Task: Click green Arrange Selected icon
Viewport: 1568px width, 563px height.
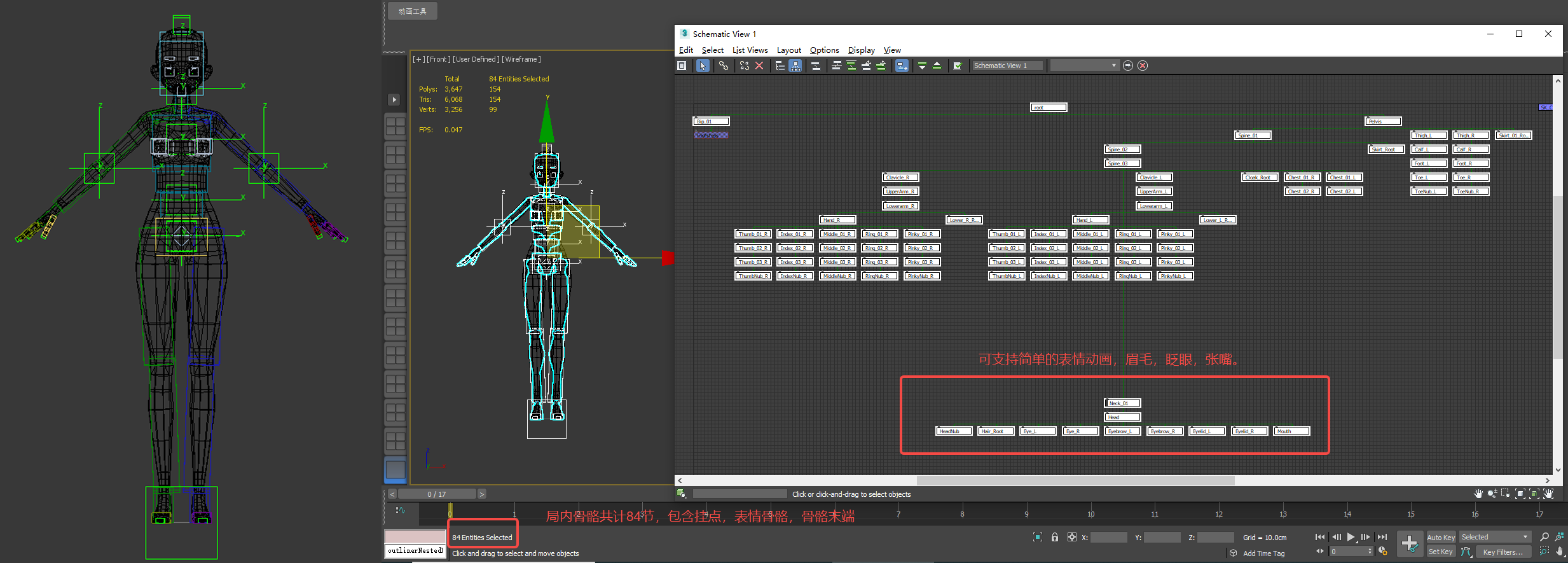Action: click(x=851, y=66)
